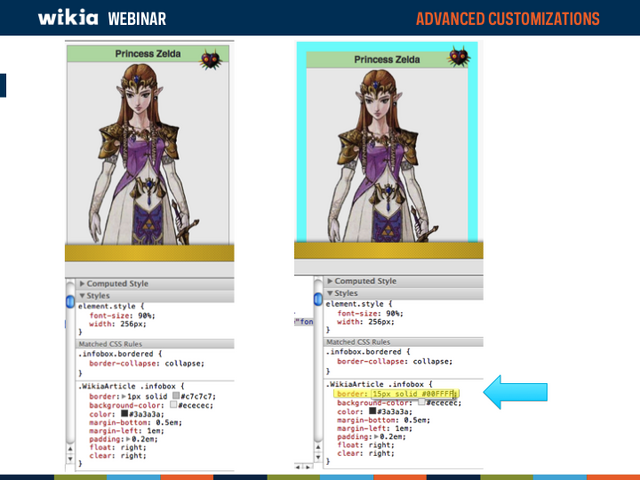Screen dimensions: 640x480
Task: Click 'margin-left: 1em' in left panel
Action: click(127, 431)
